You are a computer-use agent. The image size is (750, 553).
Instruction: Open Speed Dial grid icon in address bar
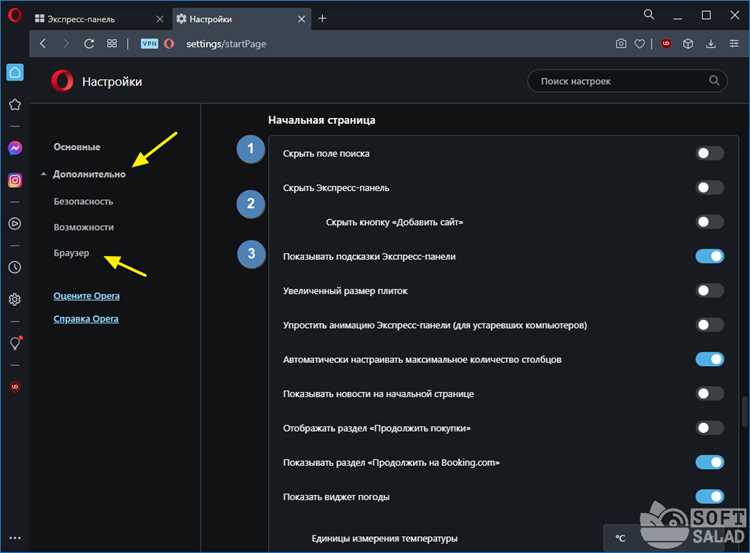tap(112, 44)
